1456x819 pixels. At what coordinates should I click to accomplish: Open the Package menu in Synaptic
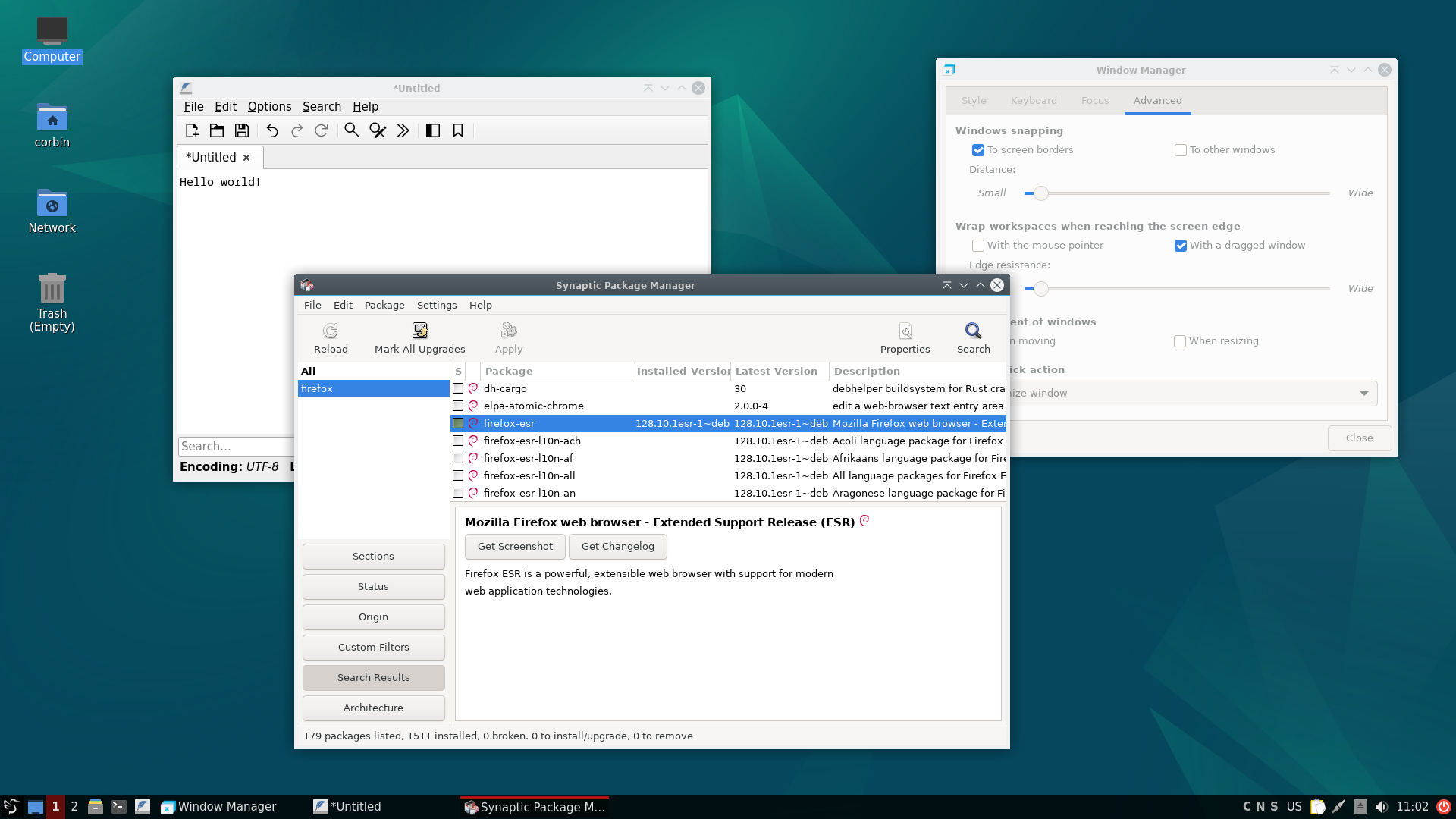(384, 305)
